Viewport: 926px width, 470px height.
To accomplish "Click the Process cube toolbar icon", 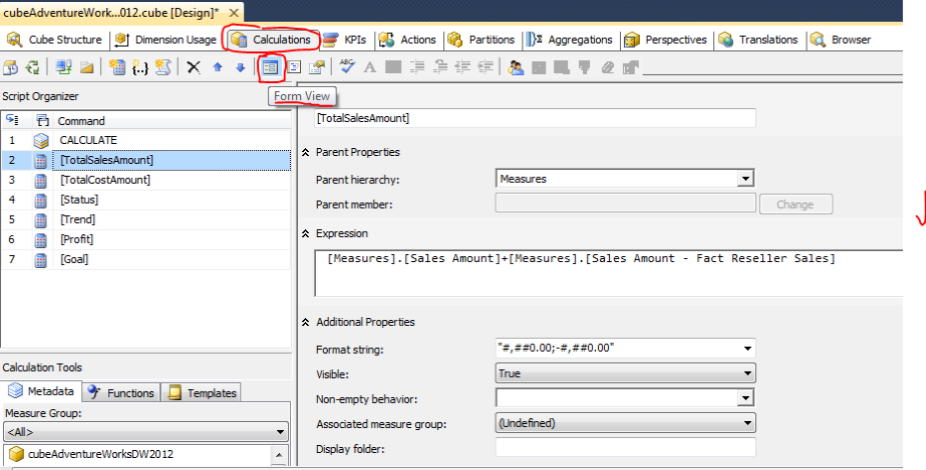I will click(x=10, y=67).
